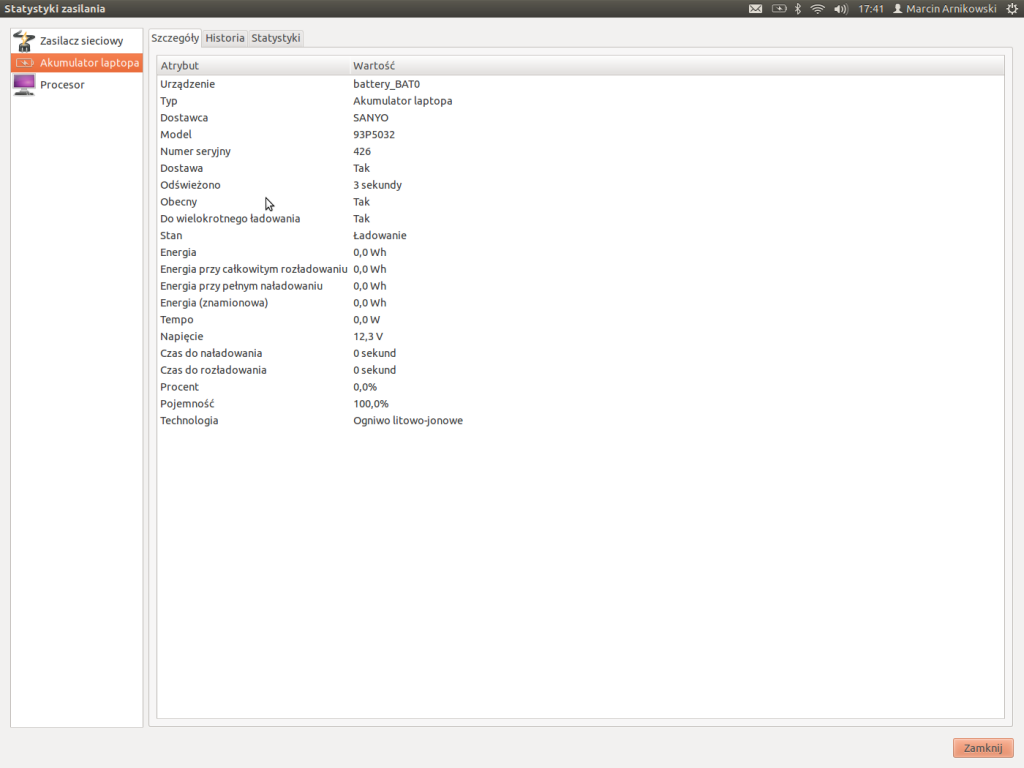Click the 100,0% capacity value
The width and height of the screenshot is (1024, 768).
tap(371, 404)
